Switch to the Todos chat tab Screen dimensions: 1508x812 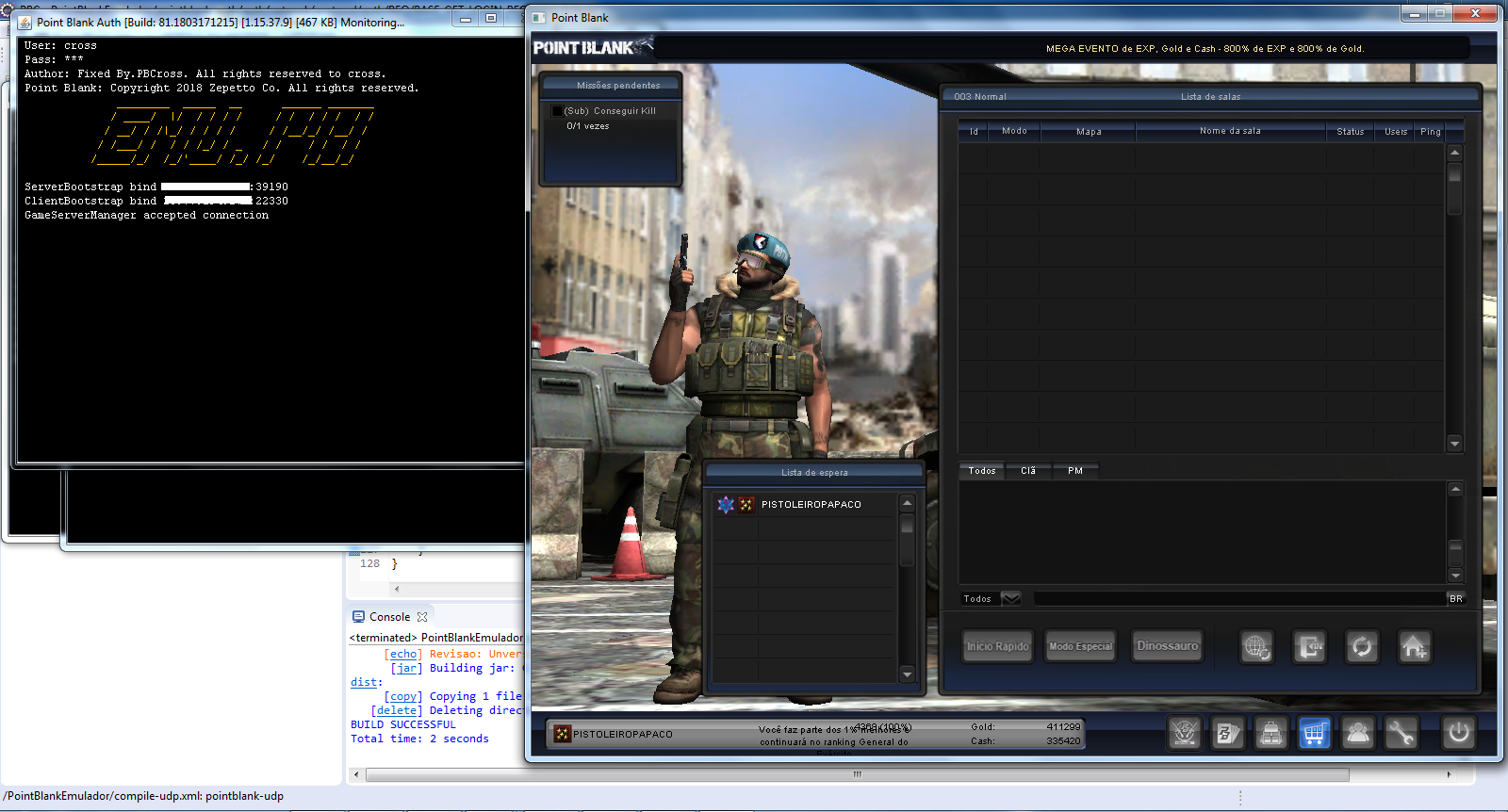(x=982, y=470)
